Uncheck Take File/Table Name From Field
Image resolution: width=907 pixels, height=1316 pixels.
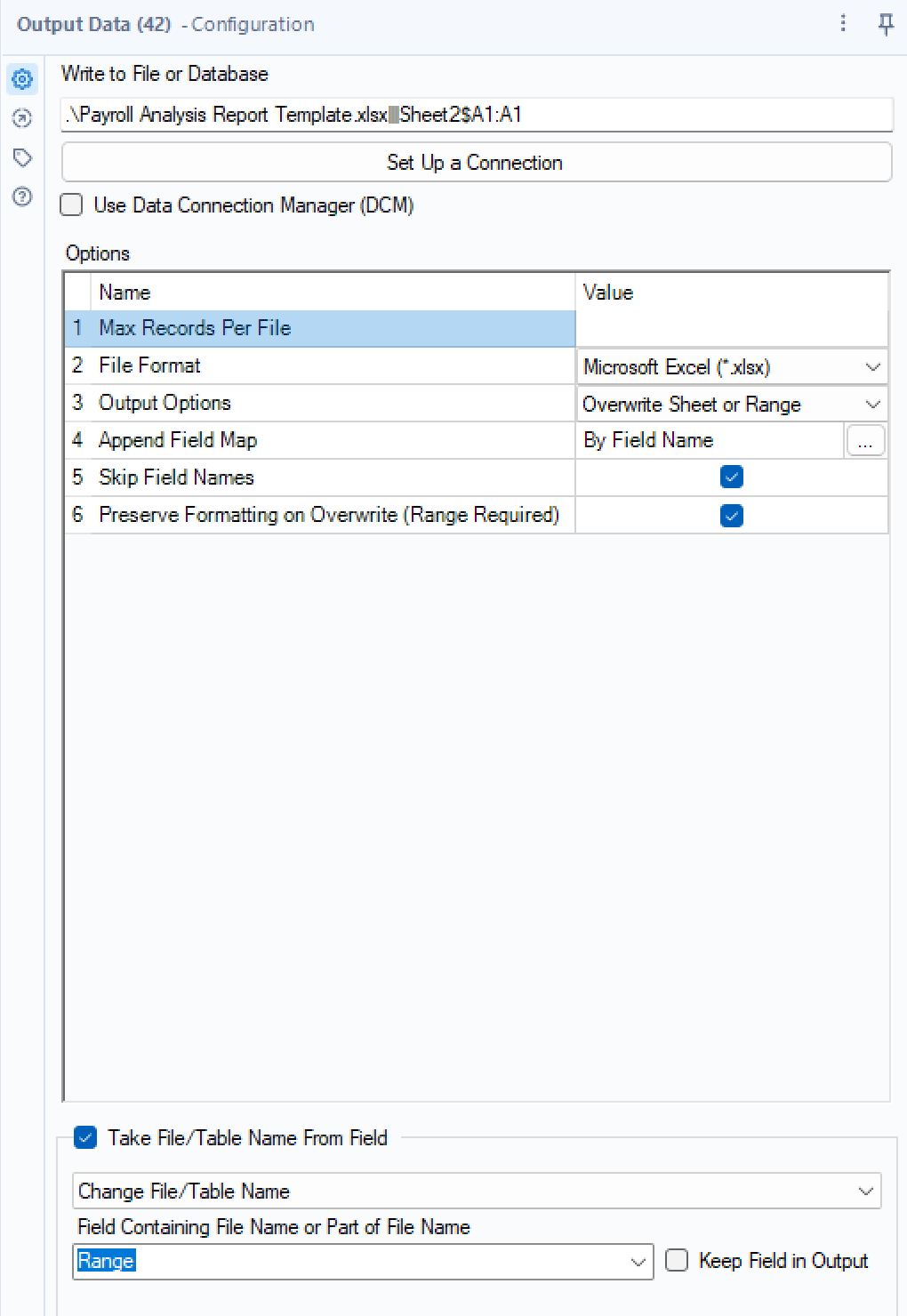85,1137
